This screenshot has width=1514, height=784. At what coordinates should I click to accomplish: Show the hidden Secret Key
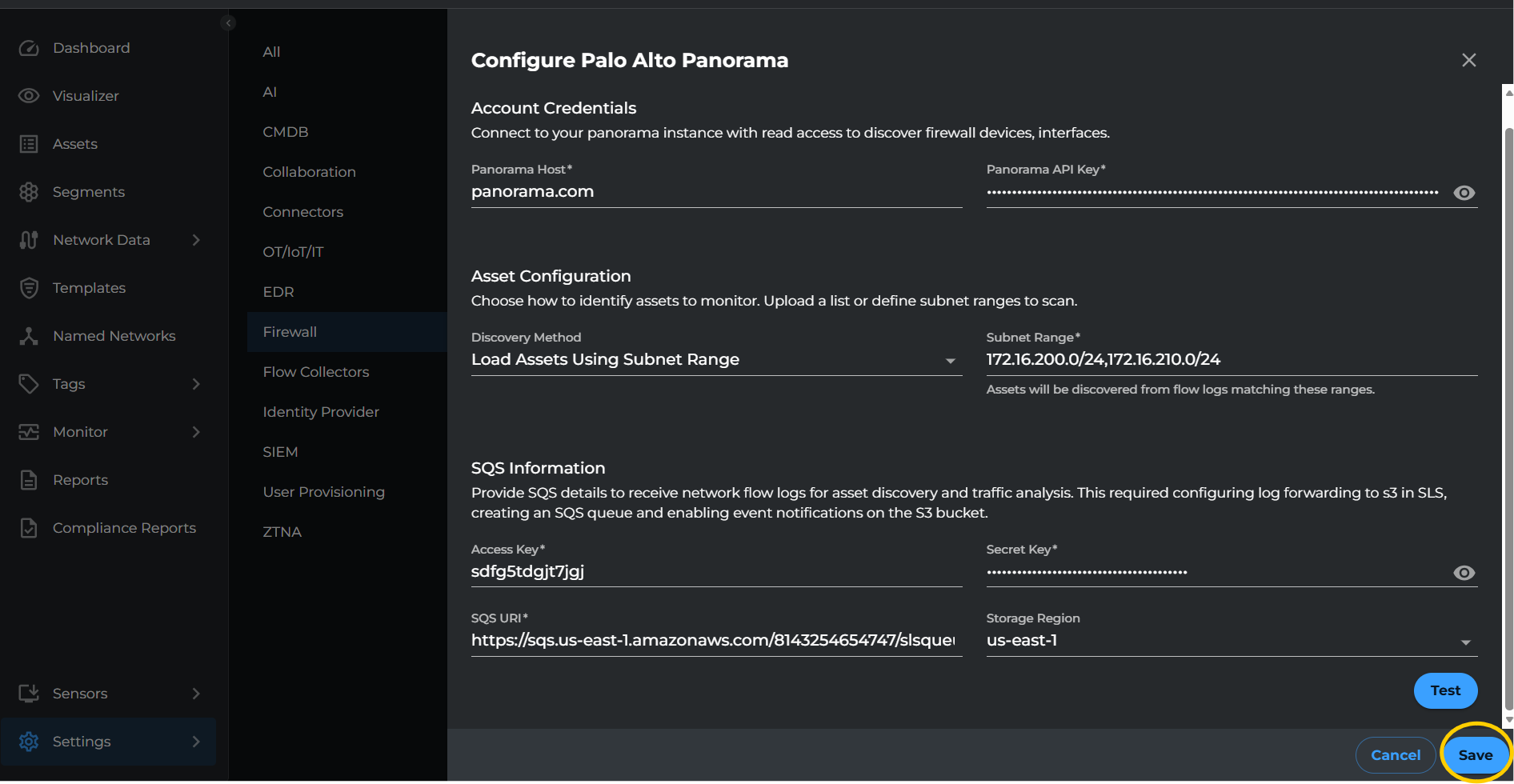pos(1464,572)
